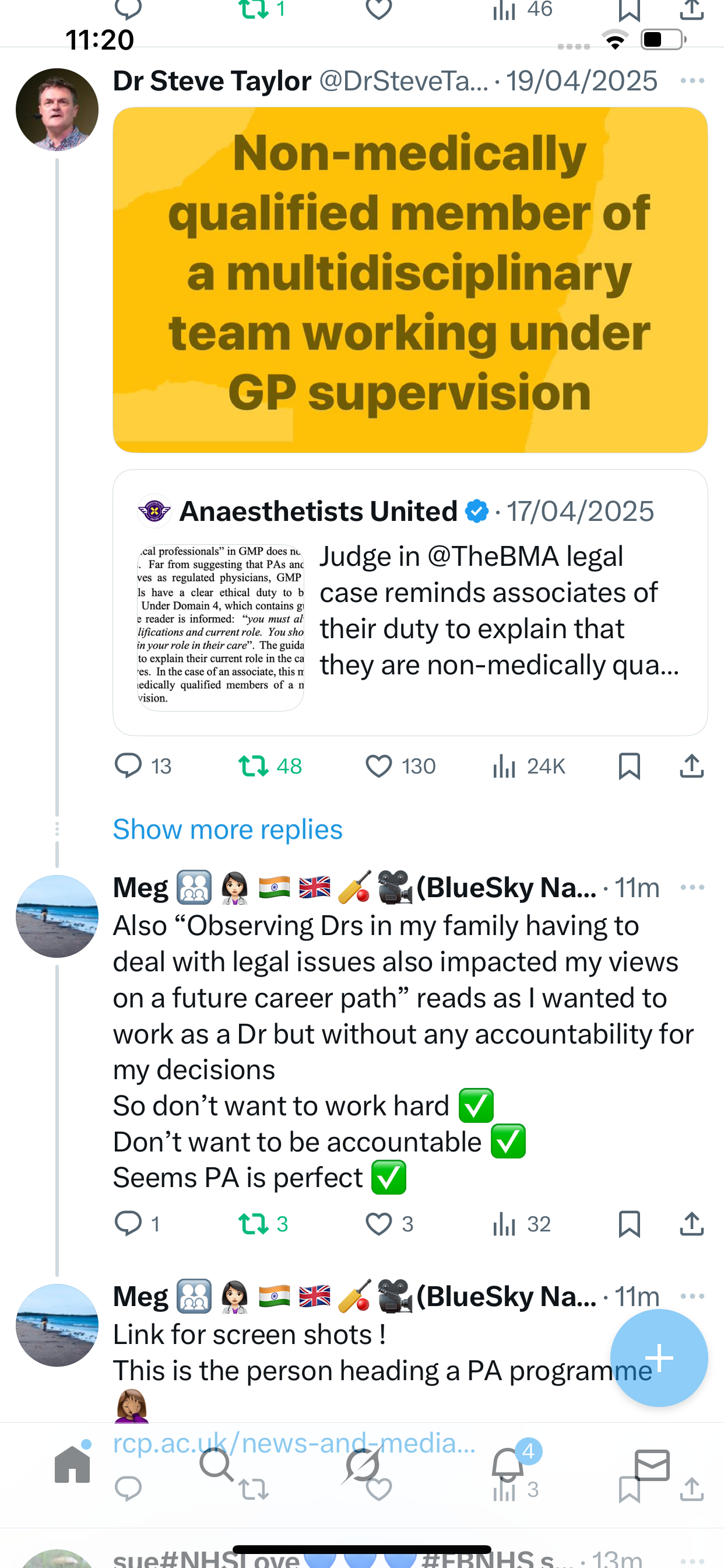
Task: Reply to Dr Steve Taylor's tweet
Action: coord(128,766)
